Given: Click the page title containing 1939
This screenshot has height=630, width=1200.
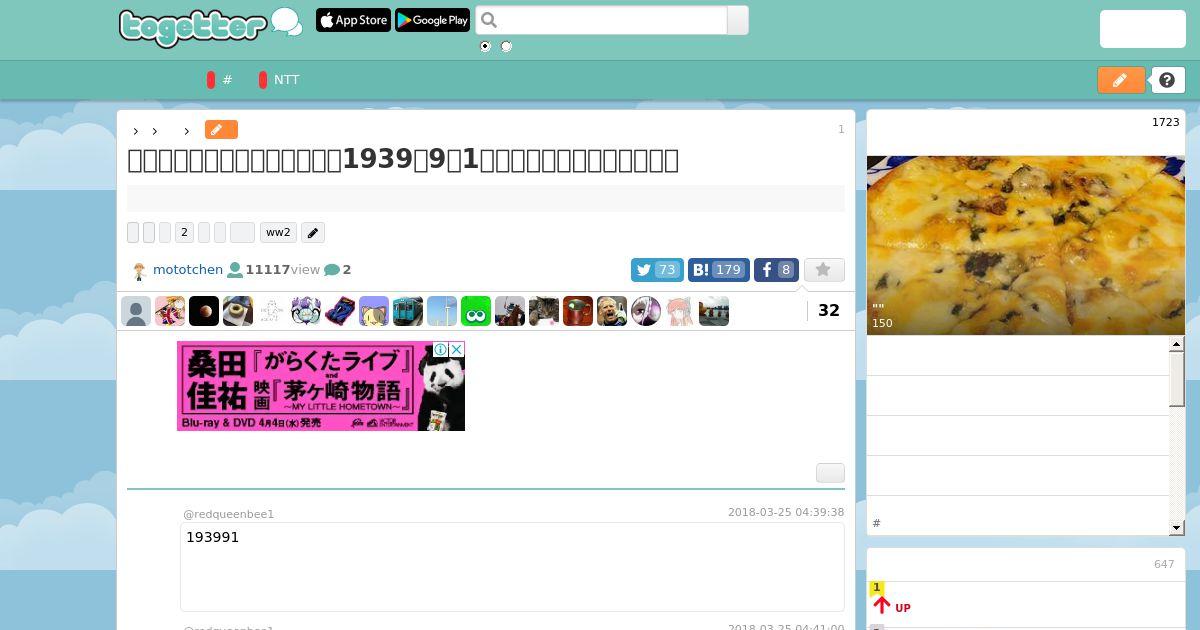Looking at the screenshot, I should [x=403, y=160].
